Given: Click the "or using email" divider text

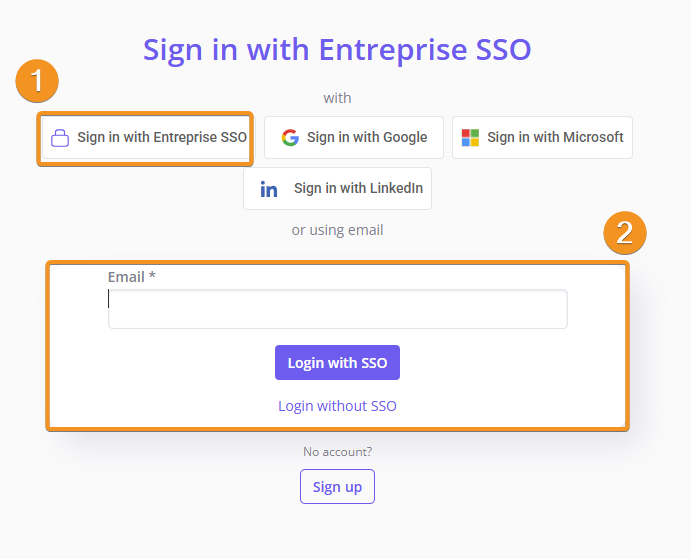Looking at the screenshot, I should point(337,230).
